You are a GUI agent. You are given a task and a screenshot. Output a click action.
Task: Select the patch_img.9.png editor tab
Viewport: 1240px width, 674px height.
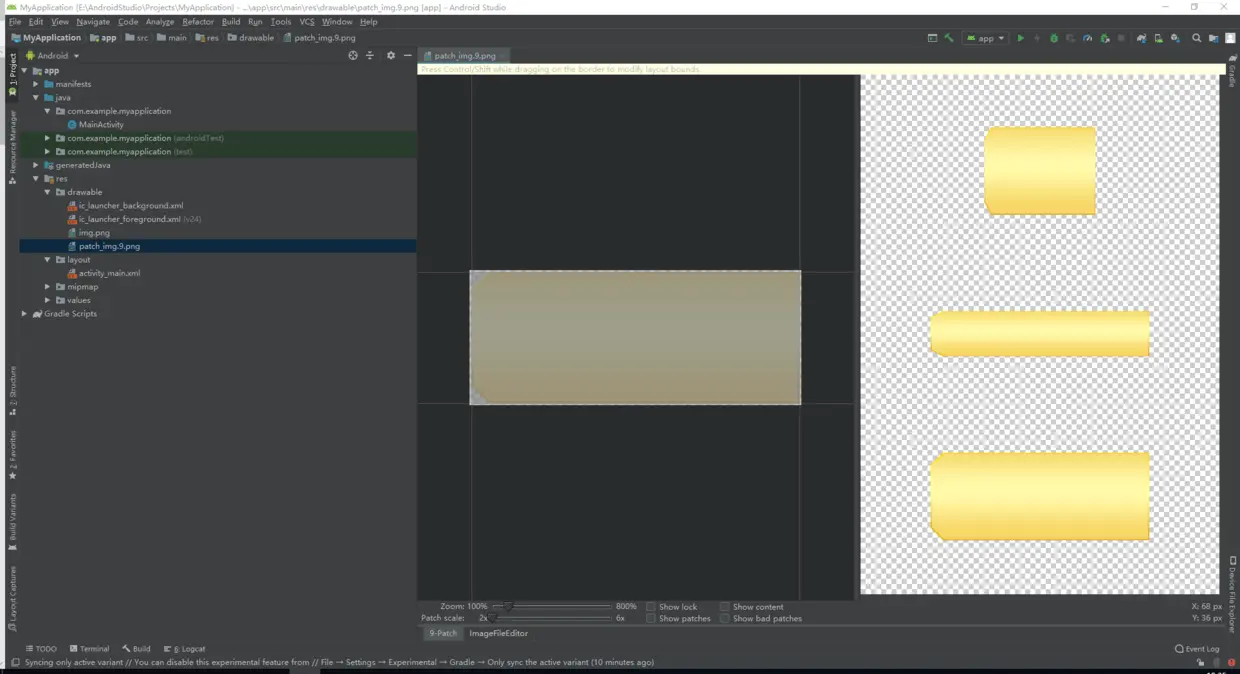[x=464, y=56]
